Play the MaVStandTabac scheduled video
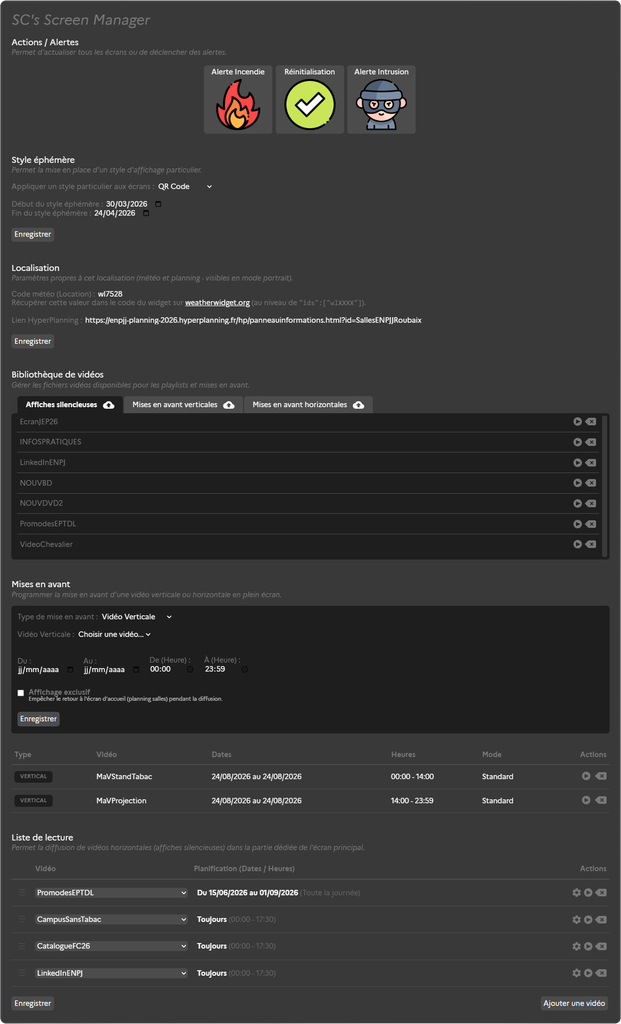This screenshot has width=621, height=1024. click(586, 776)
